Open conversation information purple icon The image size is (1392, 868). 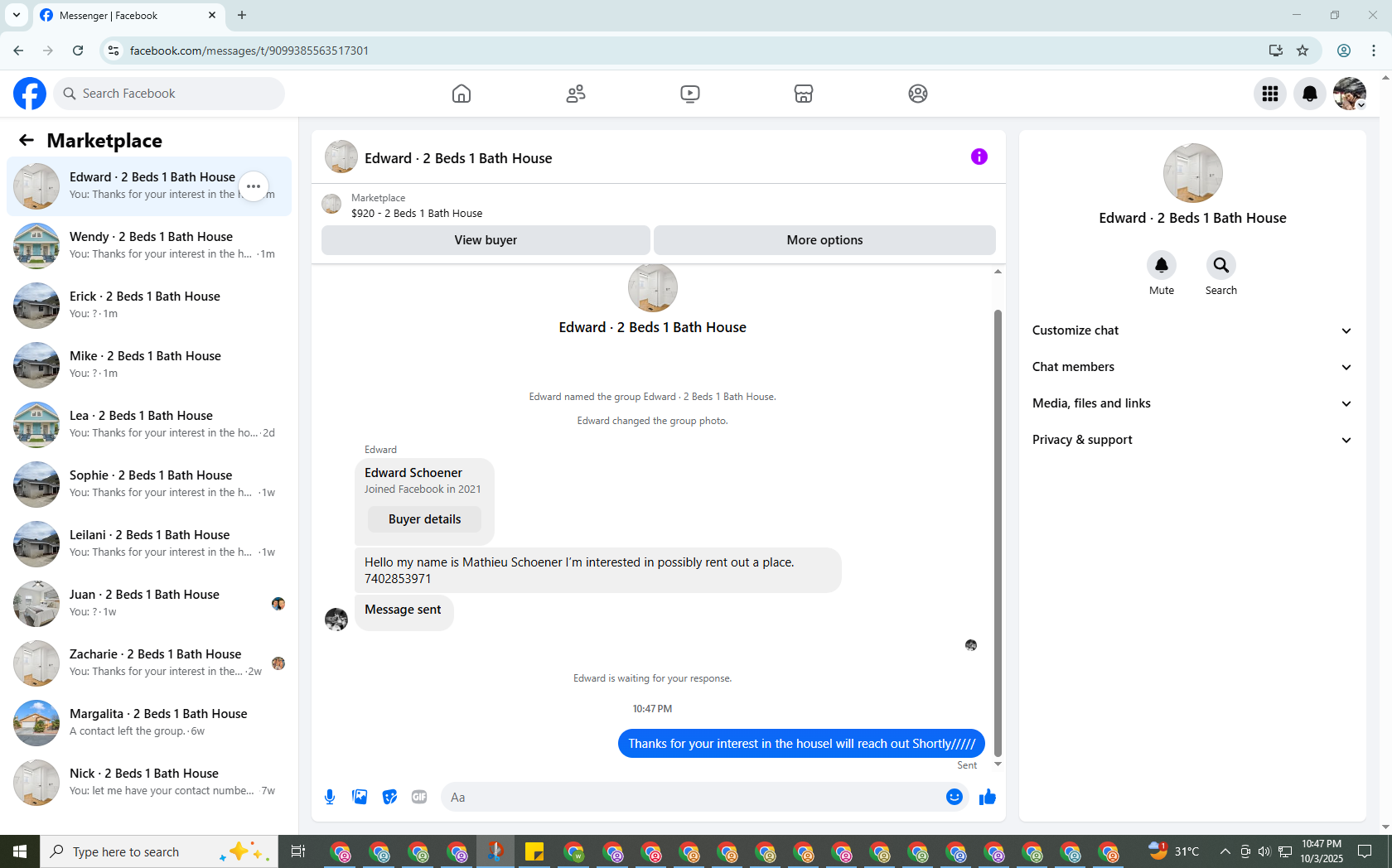click(x=979, y=157)
